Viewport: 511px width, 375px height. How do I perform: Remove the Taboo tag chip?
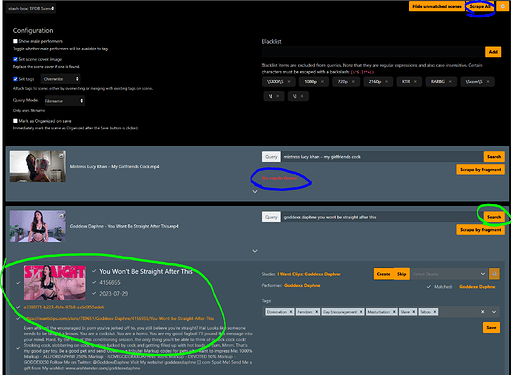tap(435, 312)
